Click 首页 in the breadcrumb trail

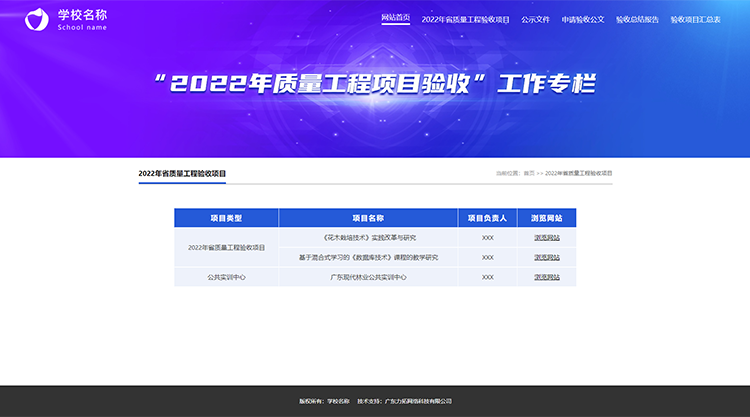click(x=530, y=174)
